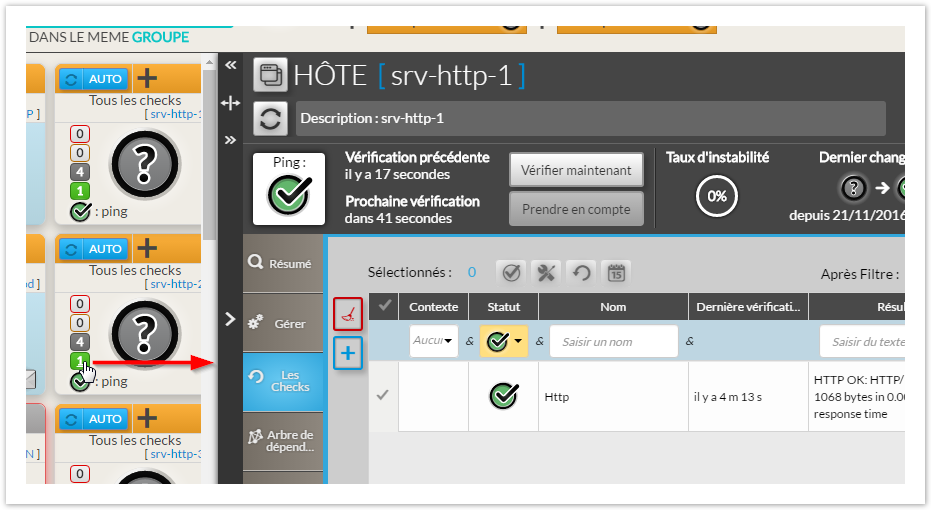This screenshot has height=510, width=931.
Task: Click the Saisir un nom filter field
Action: [613, 341]
